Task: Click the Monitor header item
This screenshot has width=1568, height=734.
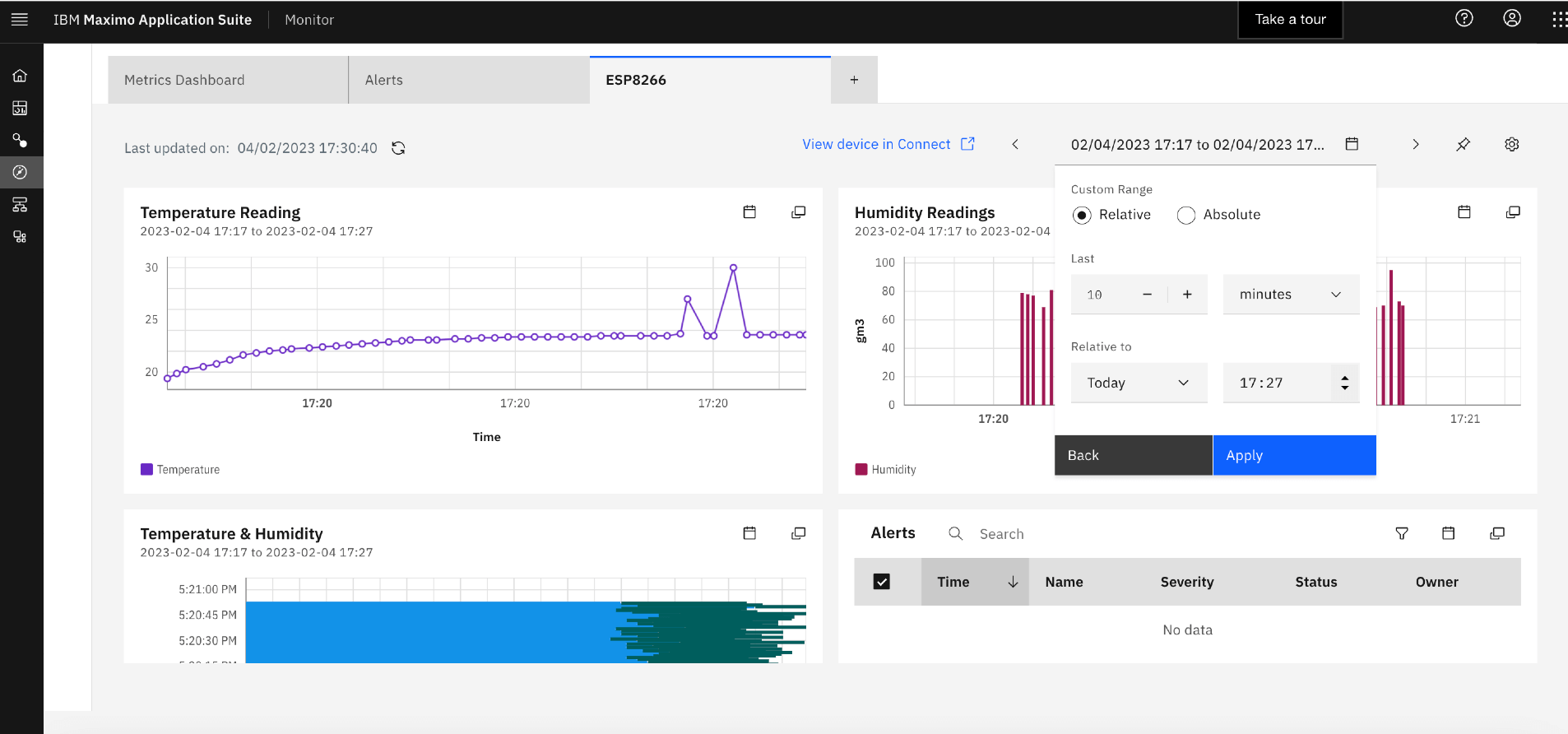Action: click(309, 20)
